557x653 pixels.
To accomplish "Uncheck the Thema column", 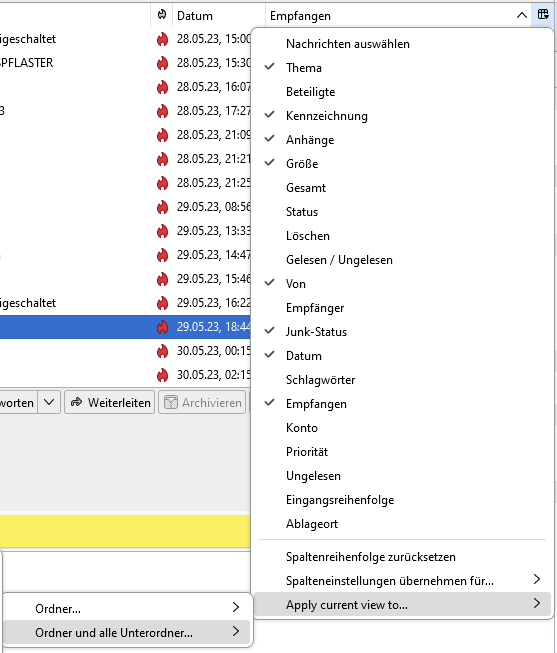I will tap(402, 68).
